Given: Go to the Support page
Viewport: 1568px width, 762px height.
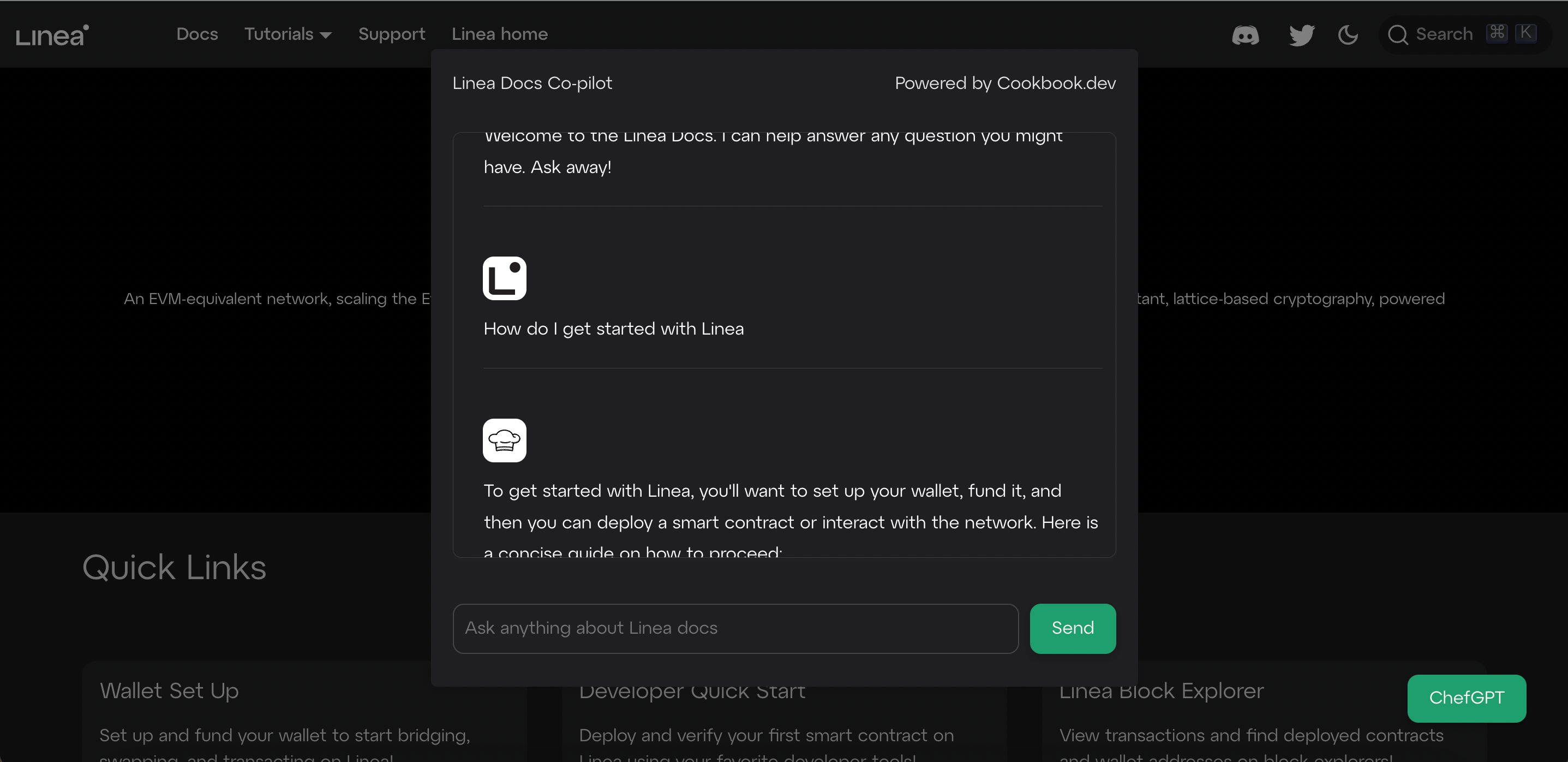Looking at the screenshot, I should [392, 34].
